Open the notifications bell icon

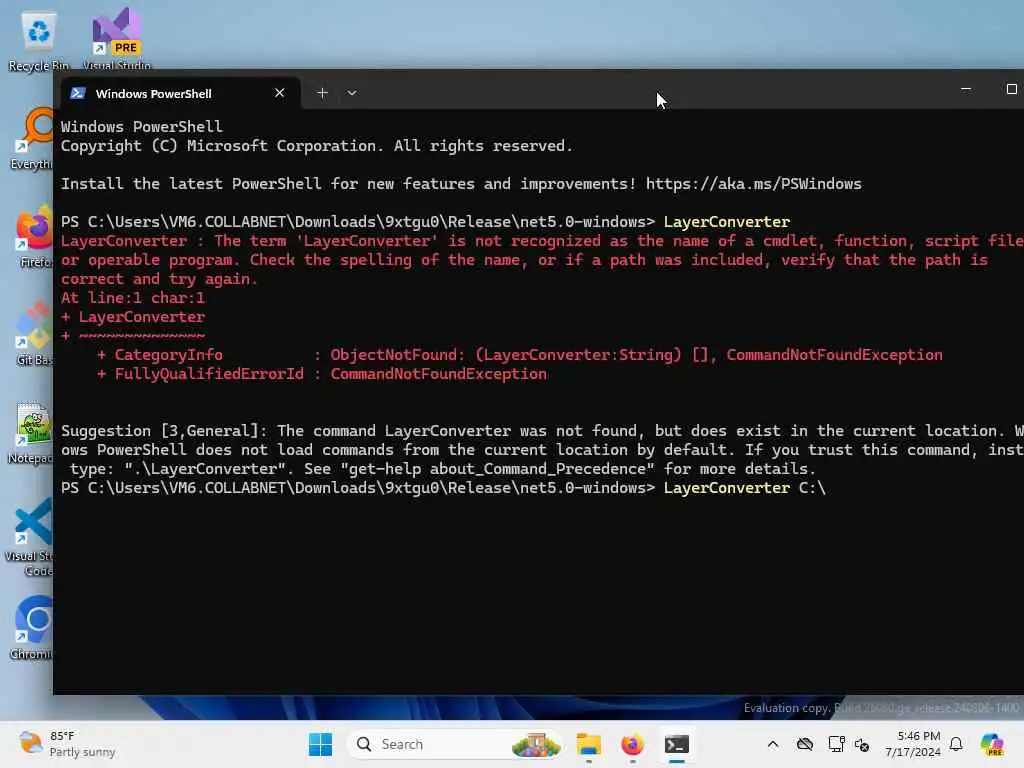956,744
